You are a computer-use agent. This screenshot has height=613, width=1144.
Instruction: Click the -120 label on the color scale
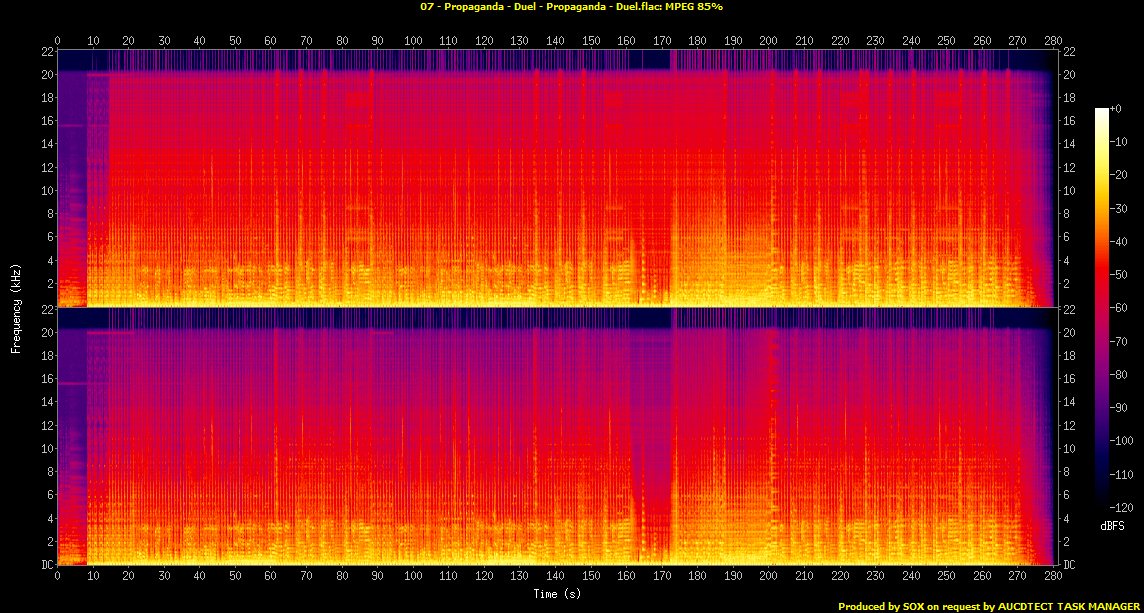click(x=1125, y=509)
